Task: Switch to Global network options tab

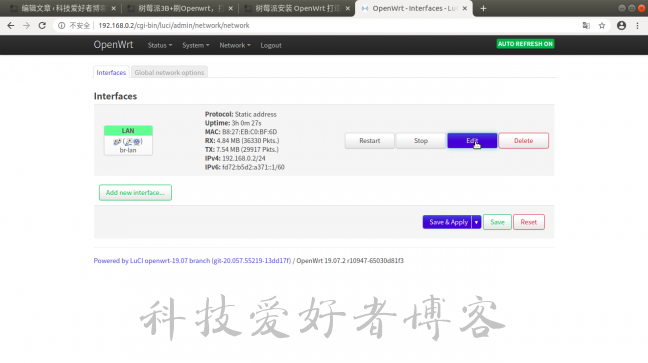Action: pyautogui.click(x=169, y=72)
